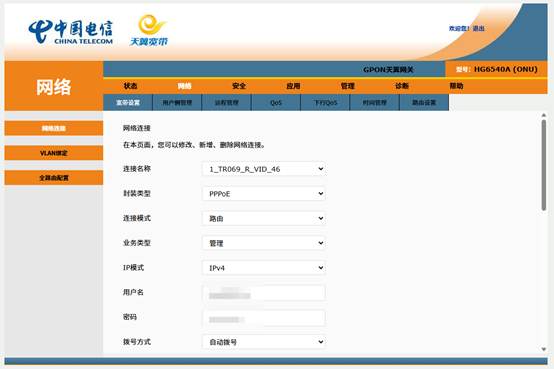Expand the 业务类型 dropdown
The height and width of the screenshot is (369, 554).
[264, 243]
